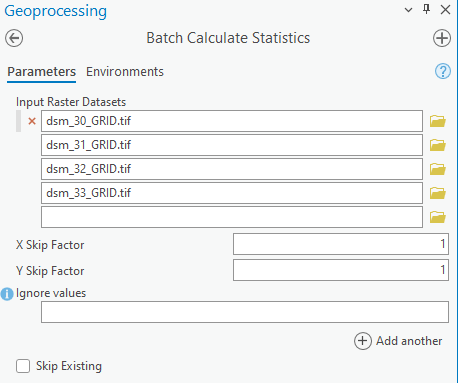Open tool help question mark icon
Image resolution: width=458 pixels, height=383 pixels.
(443, 71)
